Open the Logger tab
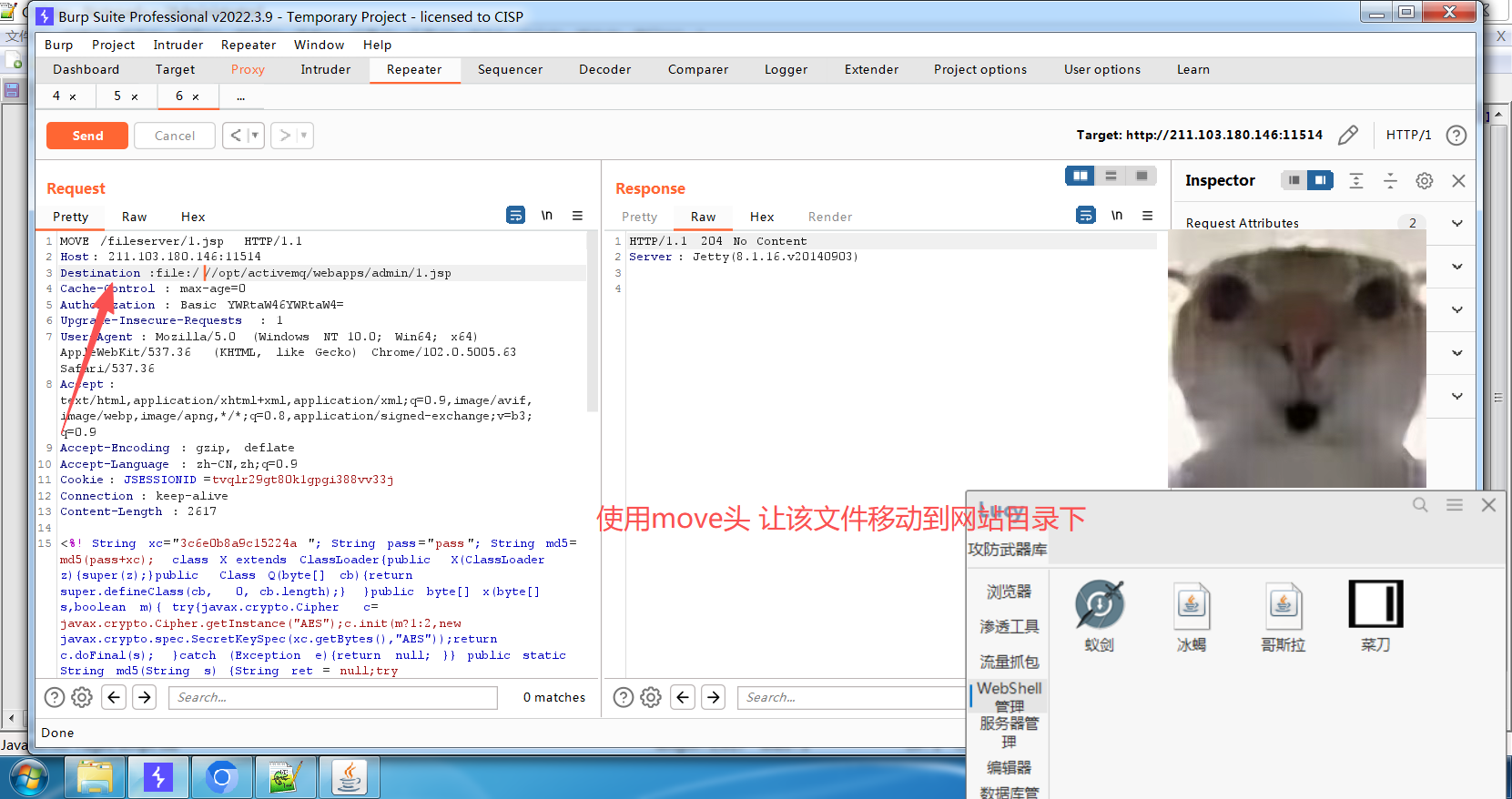 [786, 69]
